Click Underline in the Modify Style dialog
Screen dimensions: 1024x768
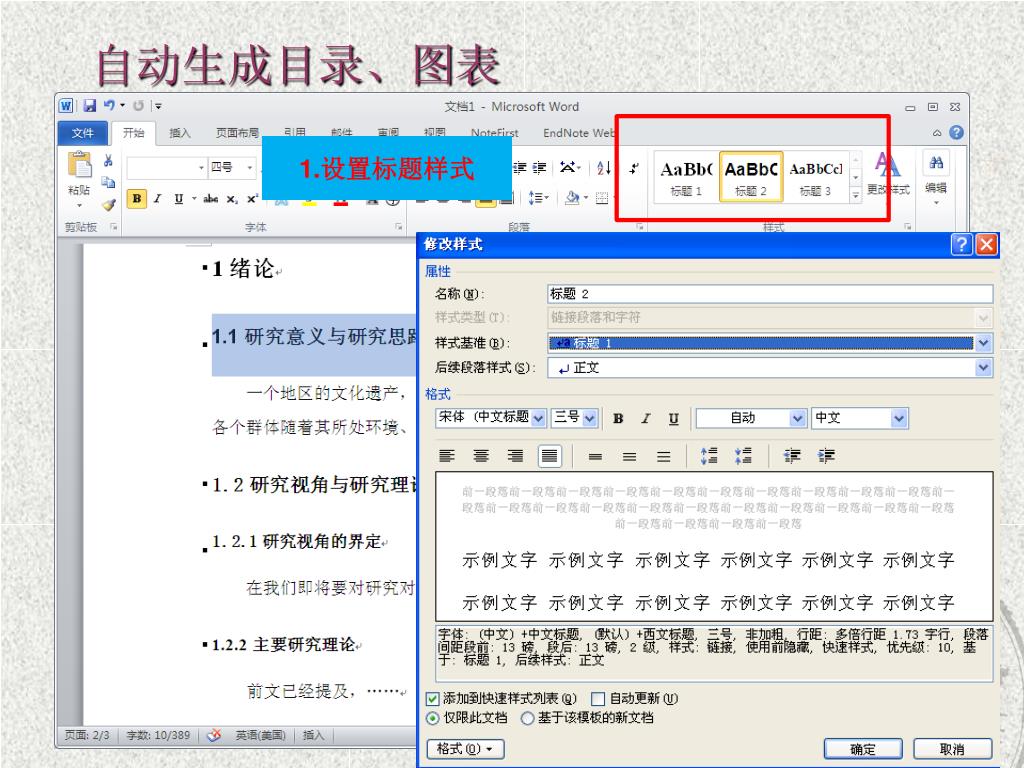(673, 419)
